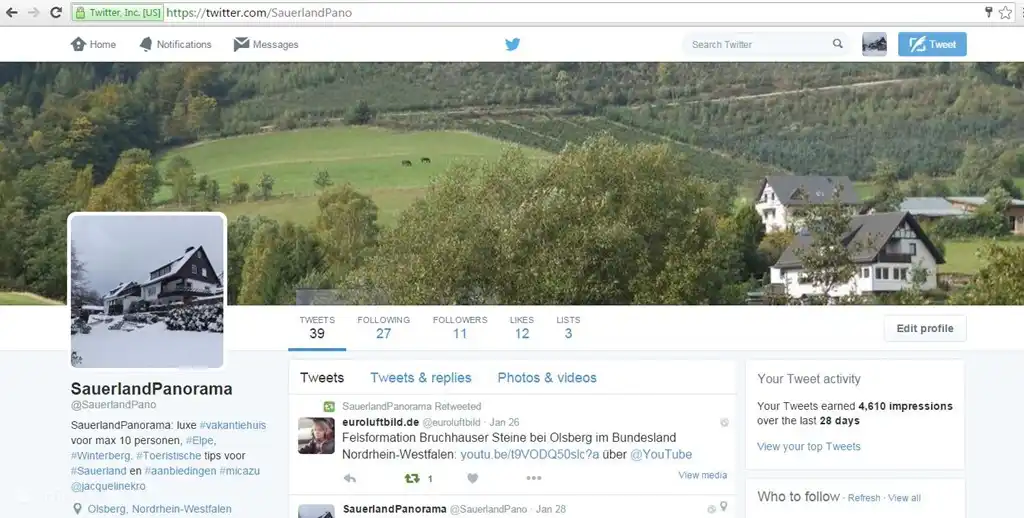Switch to the Tweets & replies tab
The image size is (1024, 518).
click(420, 377)
